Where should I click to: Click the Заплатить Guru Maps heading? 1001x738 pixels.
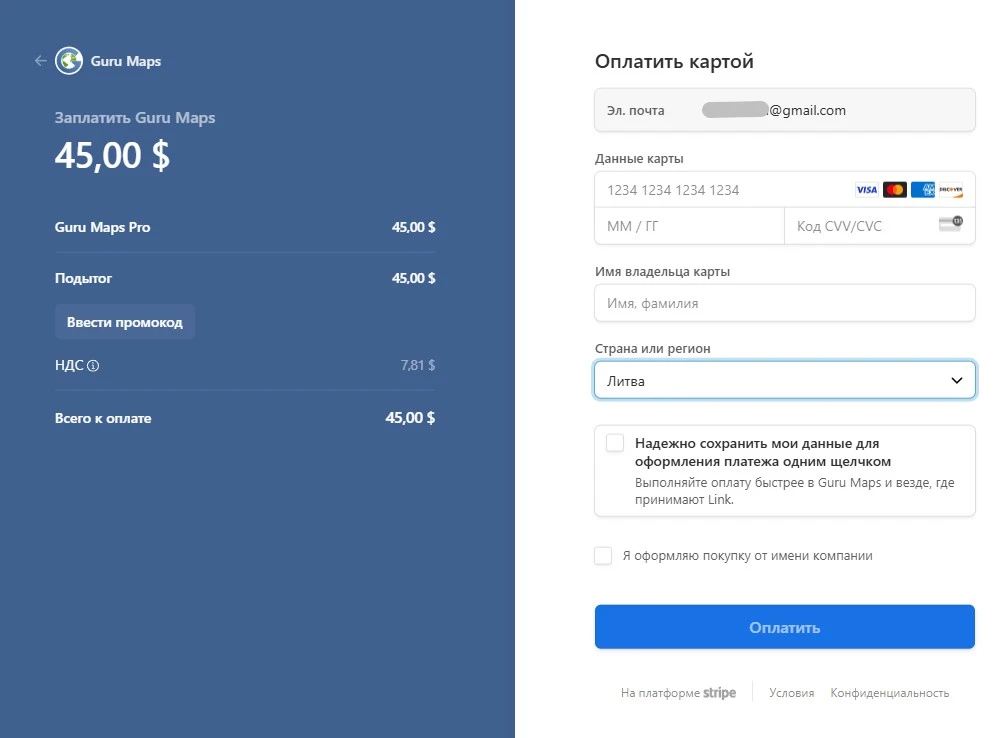[135, 117]
